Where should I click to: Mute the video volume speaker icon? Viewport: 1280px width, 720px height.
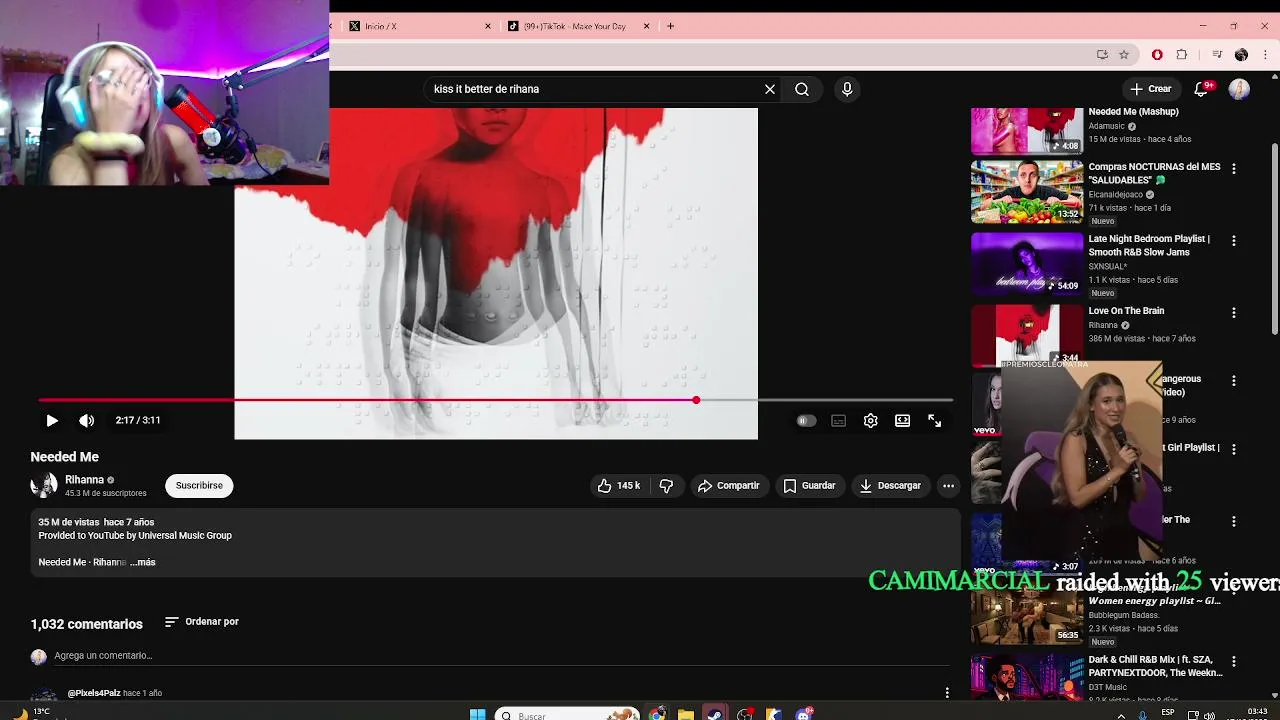click(87, 421)
